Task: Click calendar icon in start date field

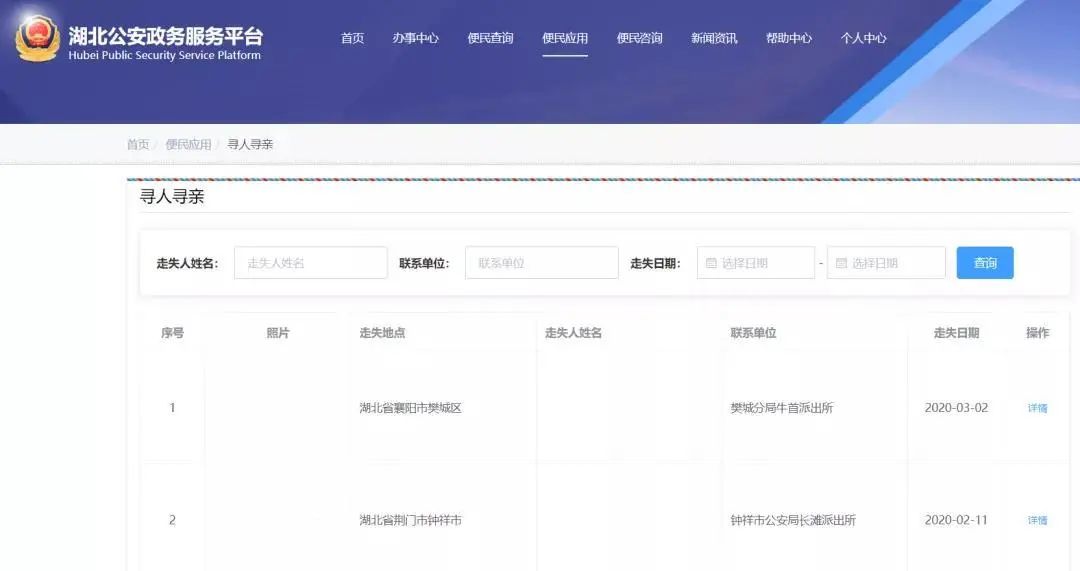Action: [711, 263]
